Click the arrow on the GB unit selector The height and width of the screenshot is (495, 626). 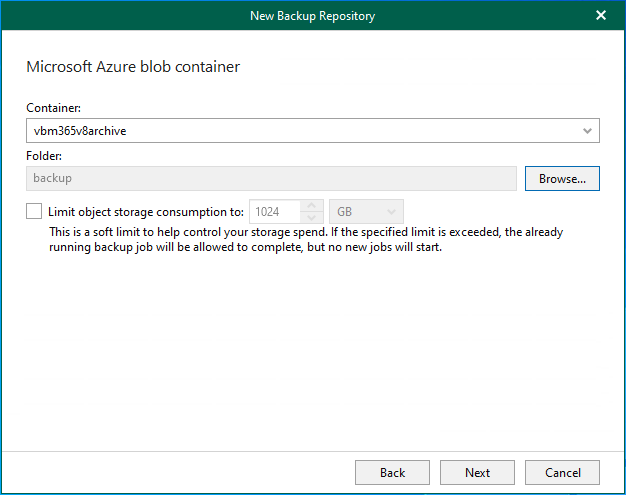pyautogui.click(x=391, y=212)
